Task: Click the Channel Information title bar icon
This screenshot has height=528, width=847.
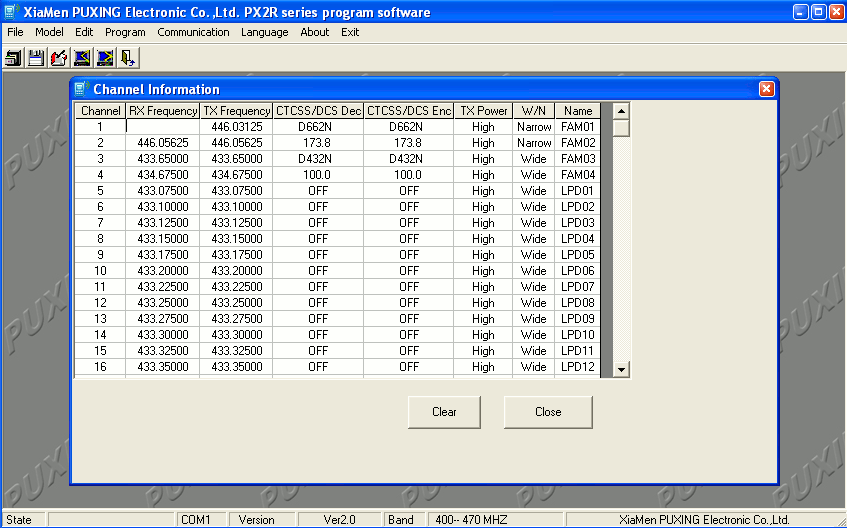Action: [x=82, y=89]
